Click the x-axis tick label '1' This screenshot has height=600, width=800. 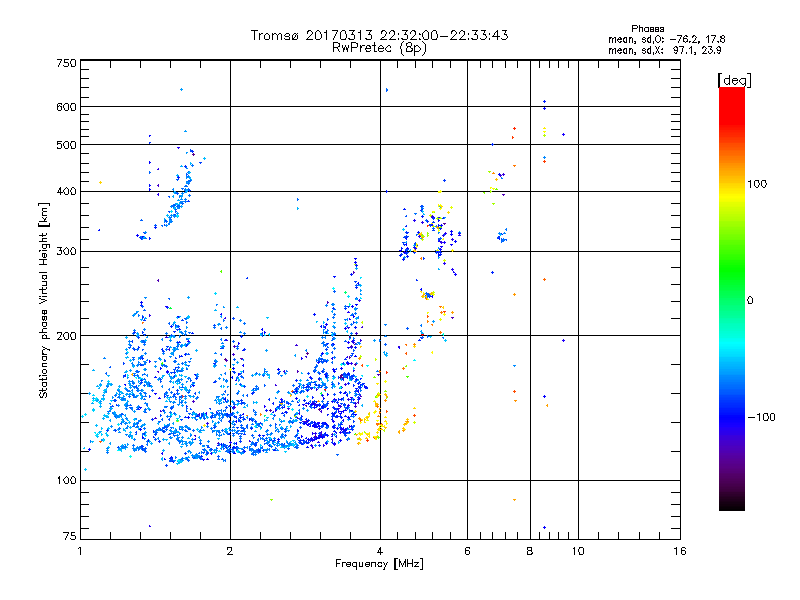pyautogui.click(x=80, y=551)
